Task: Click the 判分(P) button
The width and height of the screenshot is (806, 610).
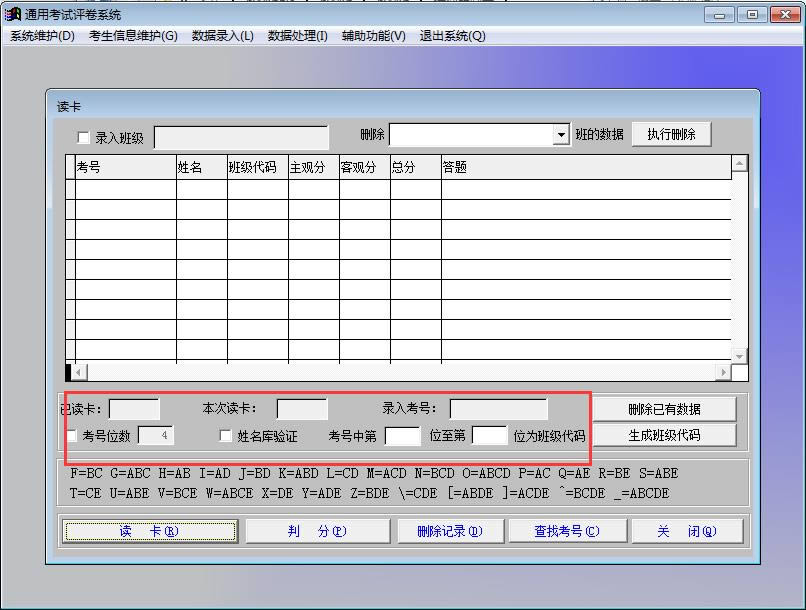Action: (318, 531)
